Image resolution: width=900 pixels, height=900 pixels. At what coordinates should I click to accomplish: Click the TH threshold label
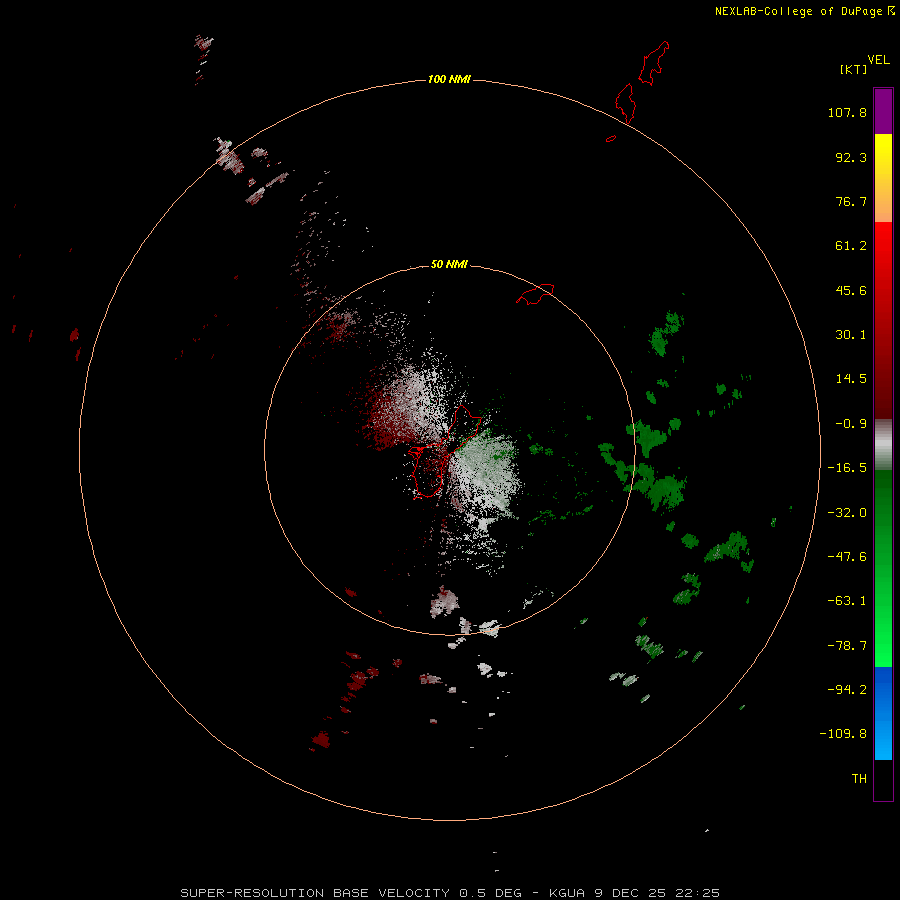859,779
